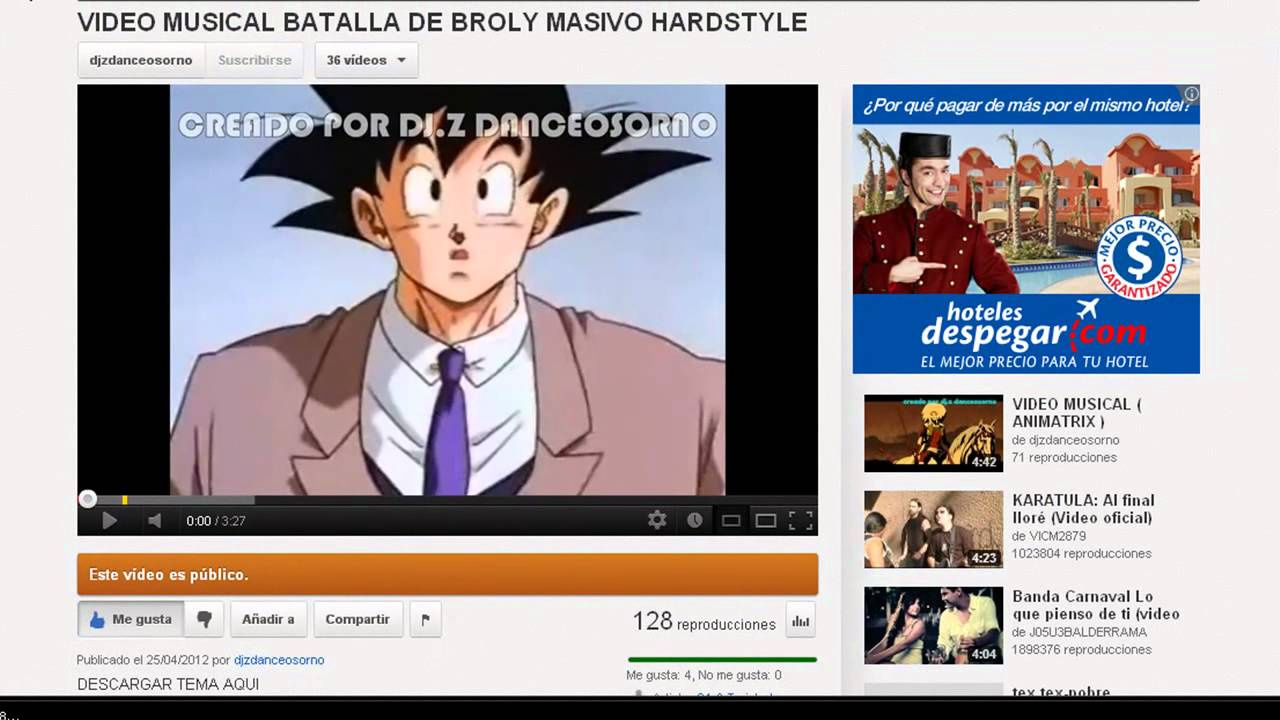Open the VIDEO MUSICAL ( ANIMATRIX ) thumbnail
The height and width of the screenshot is (720, 1280).
[x=933, y=433]
